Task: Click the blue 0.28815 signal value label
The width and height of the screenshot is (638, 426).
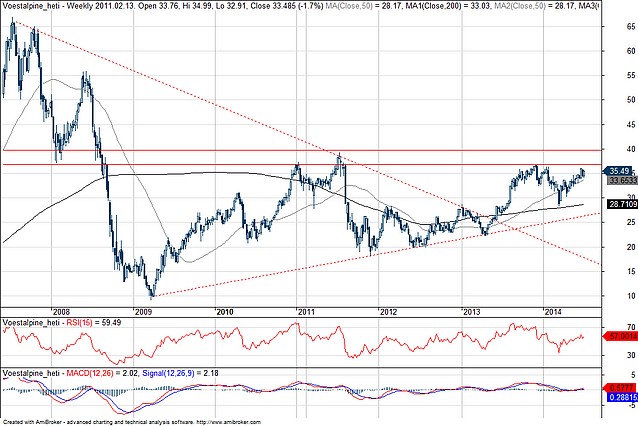Action: coord(623,397)
